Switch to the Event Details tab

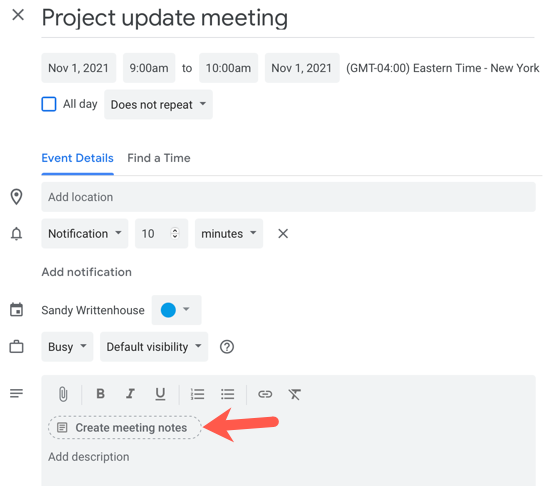[77, 158]
